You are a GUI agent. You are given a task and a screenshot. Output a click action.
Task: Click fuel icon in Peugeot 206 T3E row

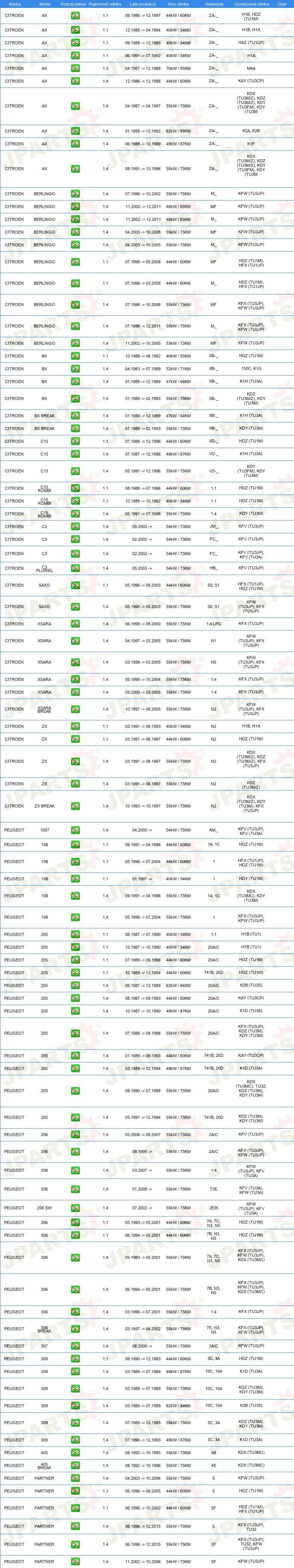75,1189
